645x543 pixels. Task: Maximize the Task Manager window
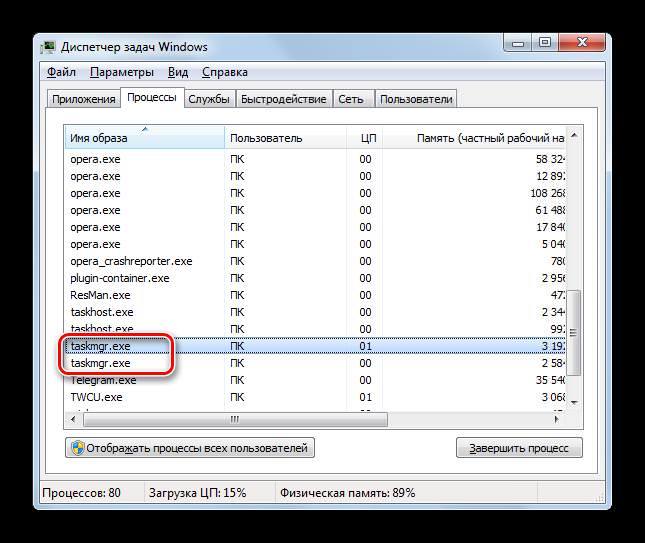(x=545, y=43)
